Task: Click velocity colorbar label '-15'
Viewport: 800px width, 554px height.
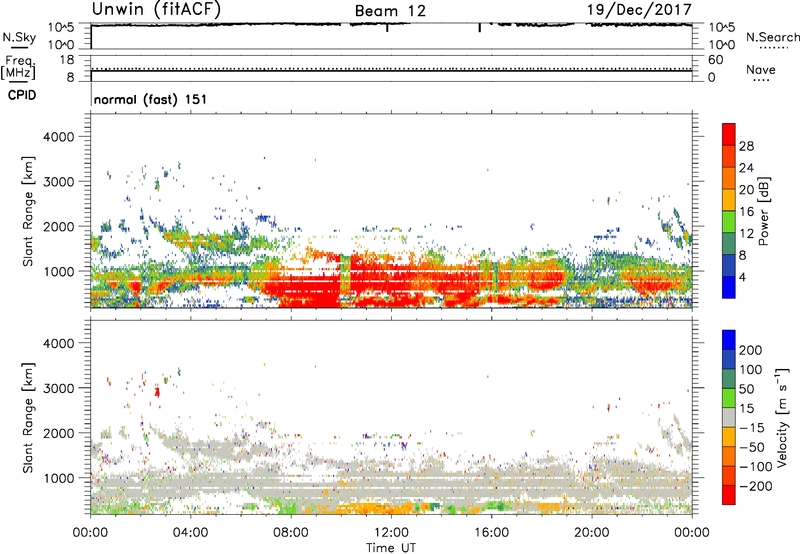Action: [751, 427]
